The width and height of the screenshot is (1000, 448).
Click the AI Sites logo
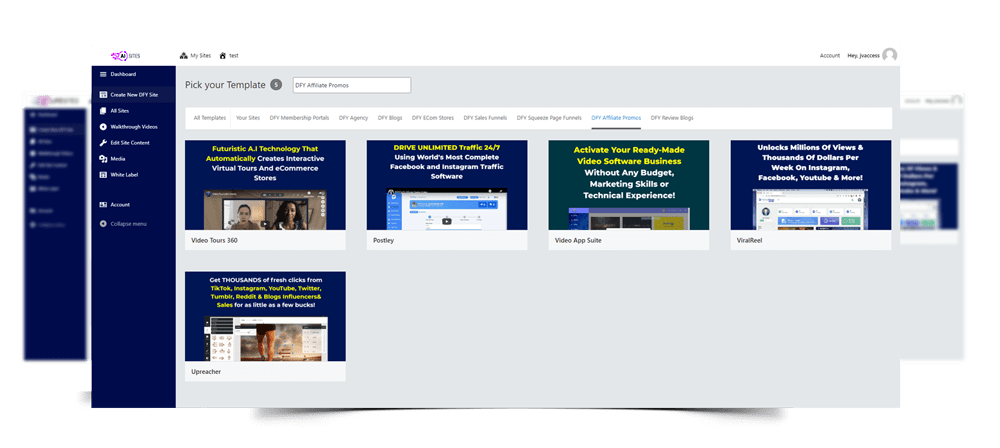click(126, 56)
